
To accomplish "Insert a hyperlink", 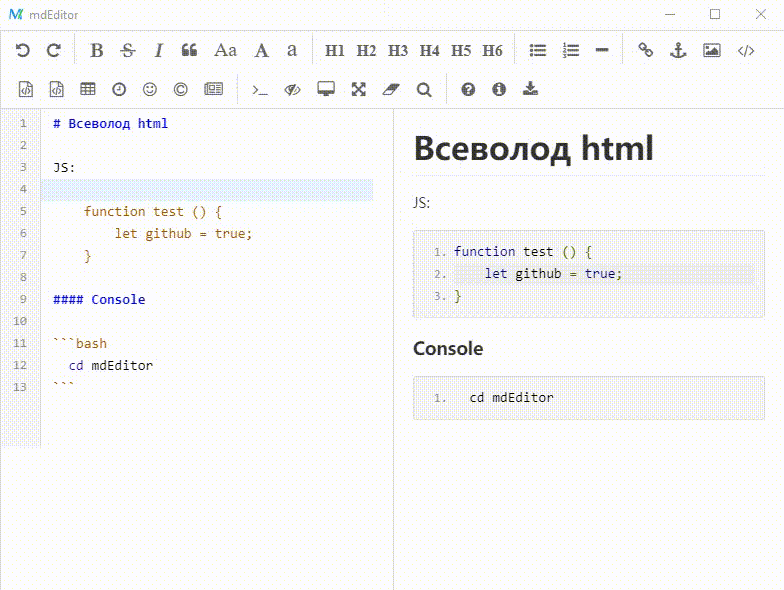I will [646, 50].
